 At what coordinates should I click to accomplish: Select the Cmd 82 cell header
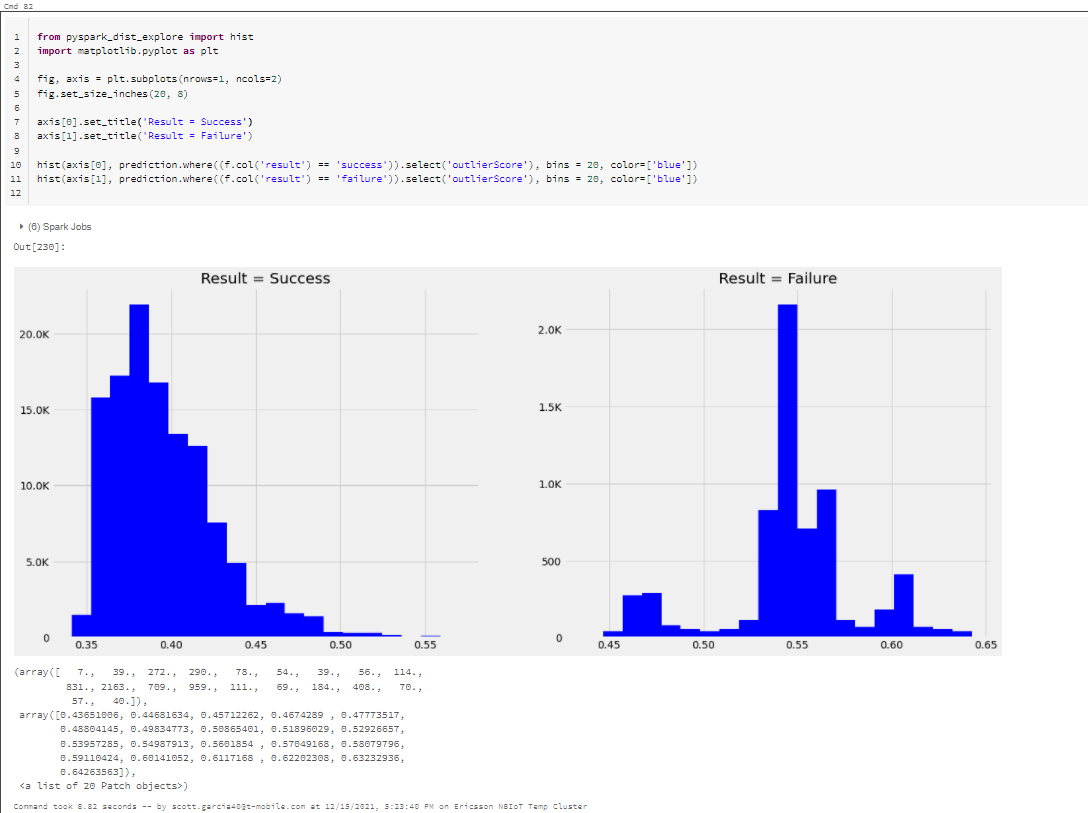click(x=16, y=5)
